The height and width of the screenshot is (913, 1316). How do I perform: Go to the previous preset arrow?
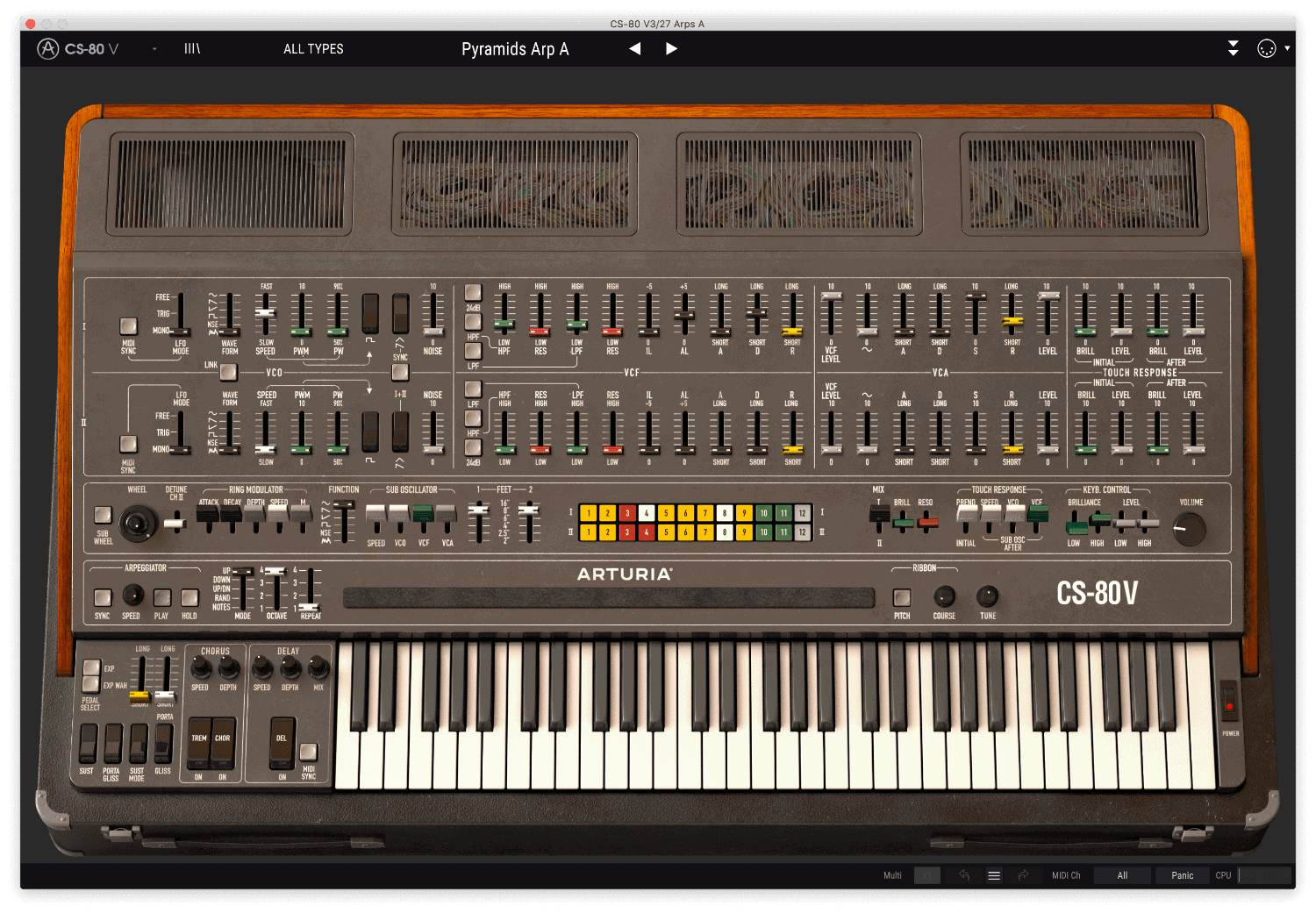click(x=635, y=49)
